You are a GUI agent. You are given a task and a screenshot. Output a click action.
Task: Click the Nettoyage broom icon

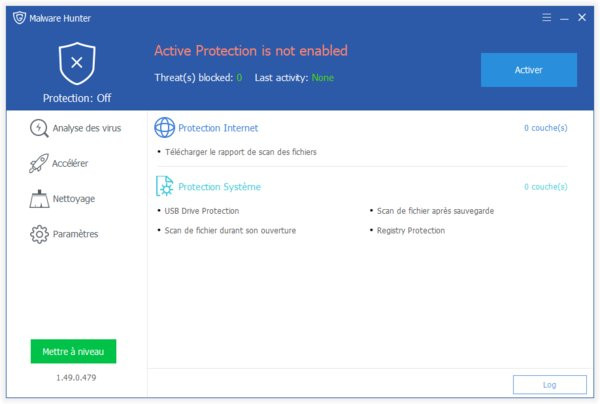[x=39, y=199]
